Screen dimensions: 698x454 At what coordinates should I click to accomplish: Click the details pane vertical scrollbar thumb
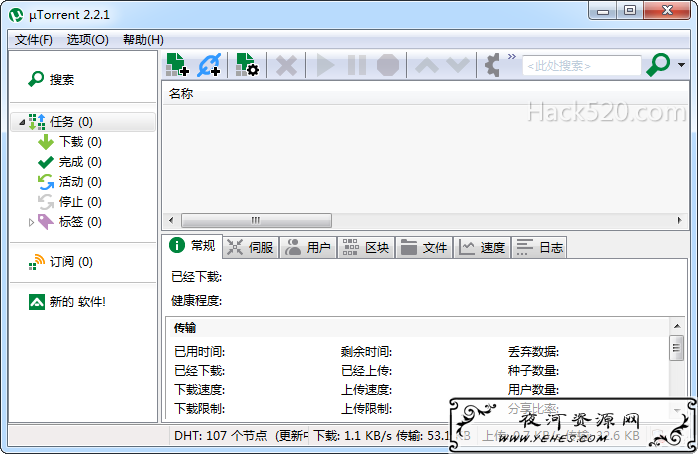point(677,348)
